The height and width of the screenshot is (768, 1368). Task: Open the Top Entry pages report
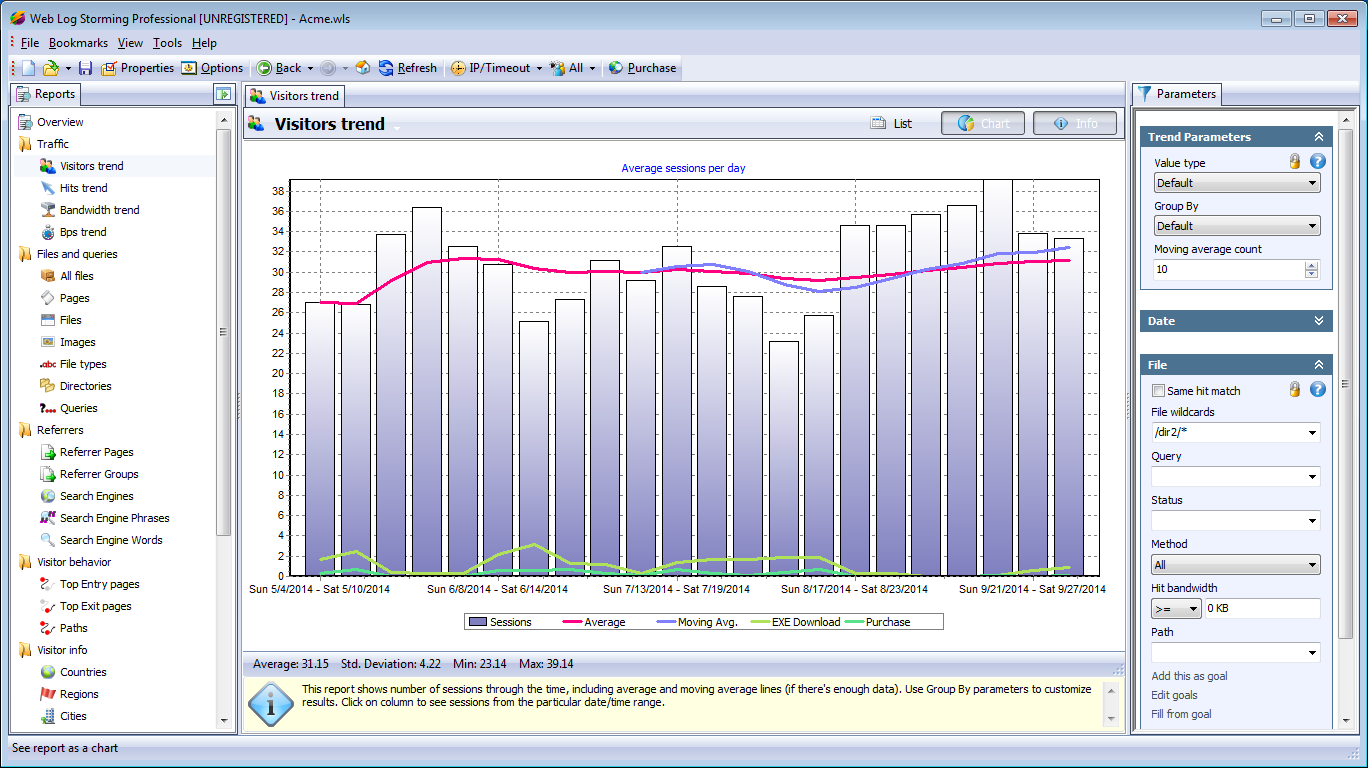pyautogui.click(x=99, y=584)
